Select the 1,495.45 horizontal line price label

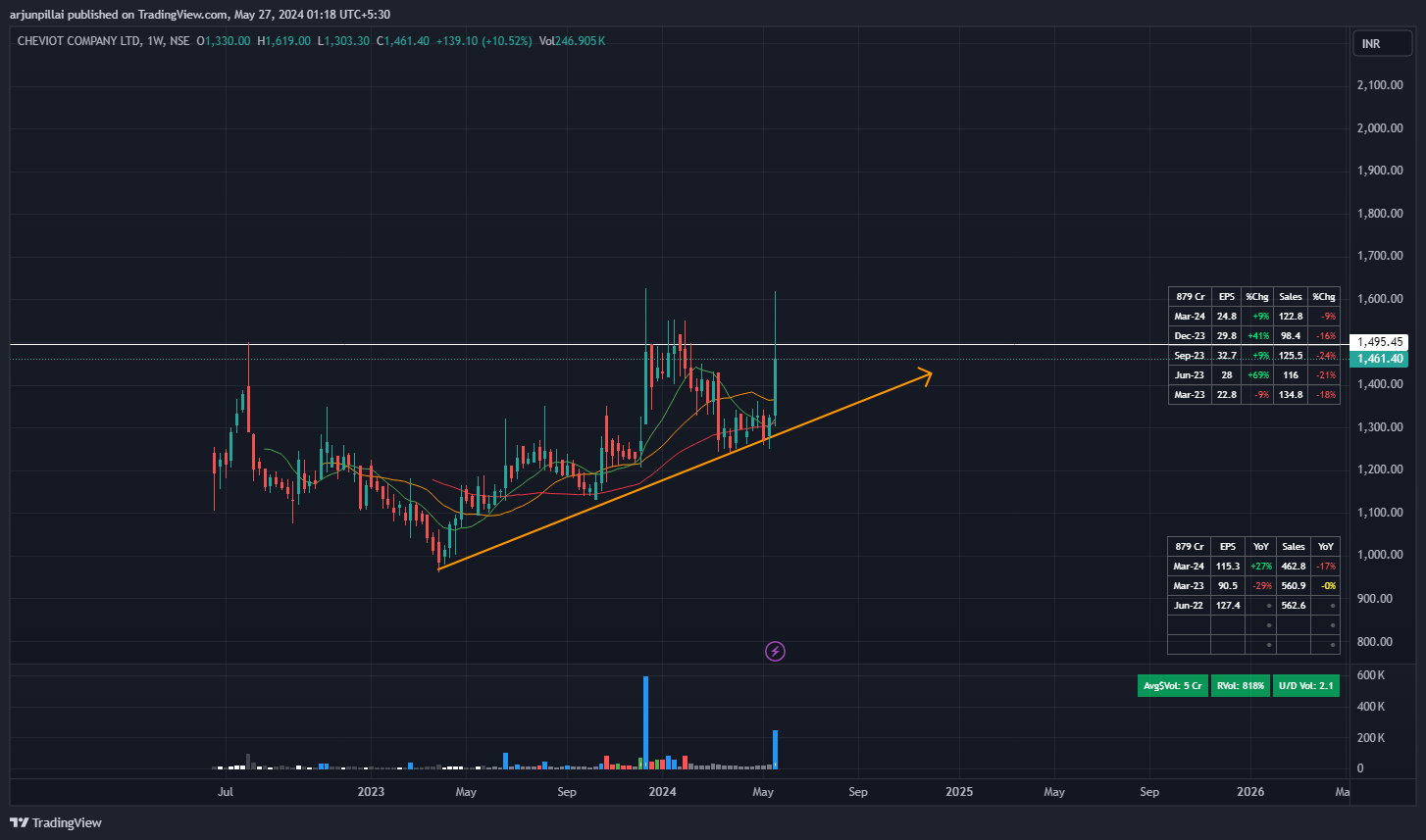tap(1382, 342)
